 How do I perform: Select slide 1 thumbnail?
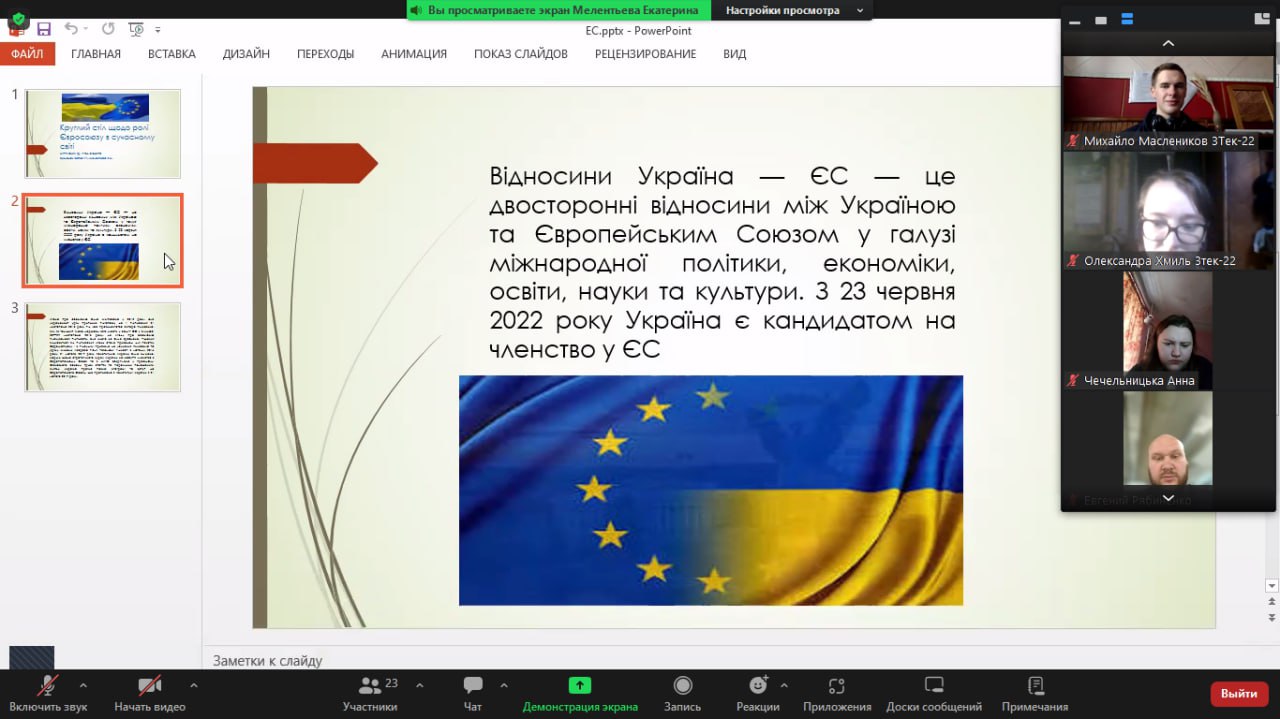(103, 134)
